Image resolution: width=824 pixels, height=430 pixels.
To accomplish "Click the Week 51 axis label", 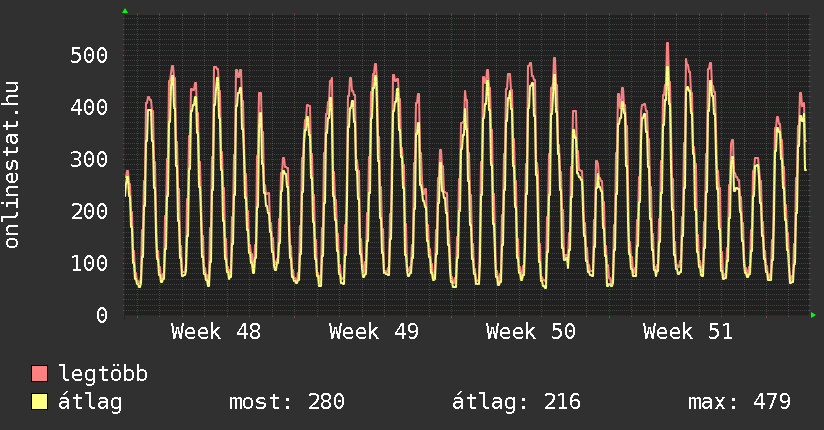I will click(x=687, y=332).
